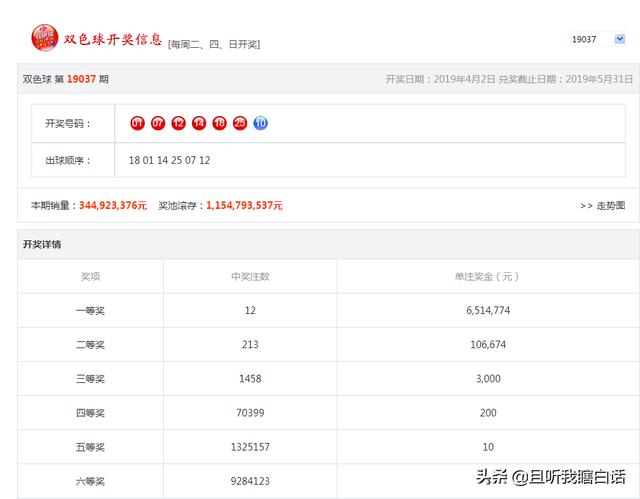The height and width of the screenshot is (499, 640).
Task: Click the sales amount 344,923,376元
Action: 112,205
